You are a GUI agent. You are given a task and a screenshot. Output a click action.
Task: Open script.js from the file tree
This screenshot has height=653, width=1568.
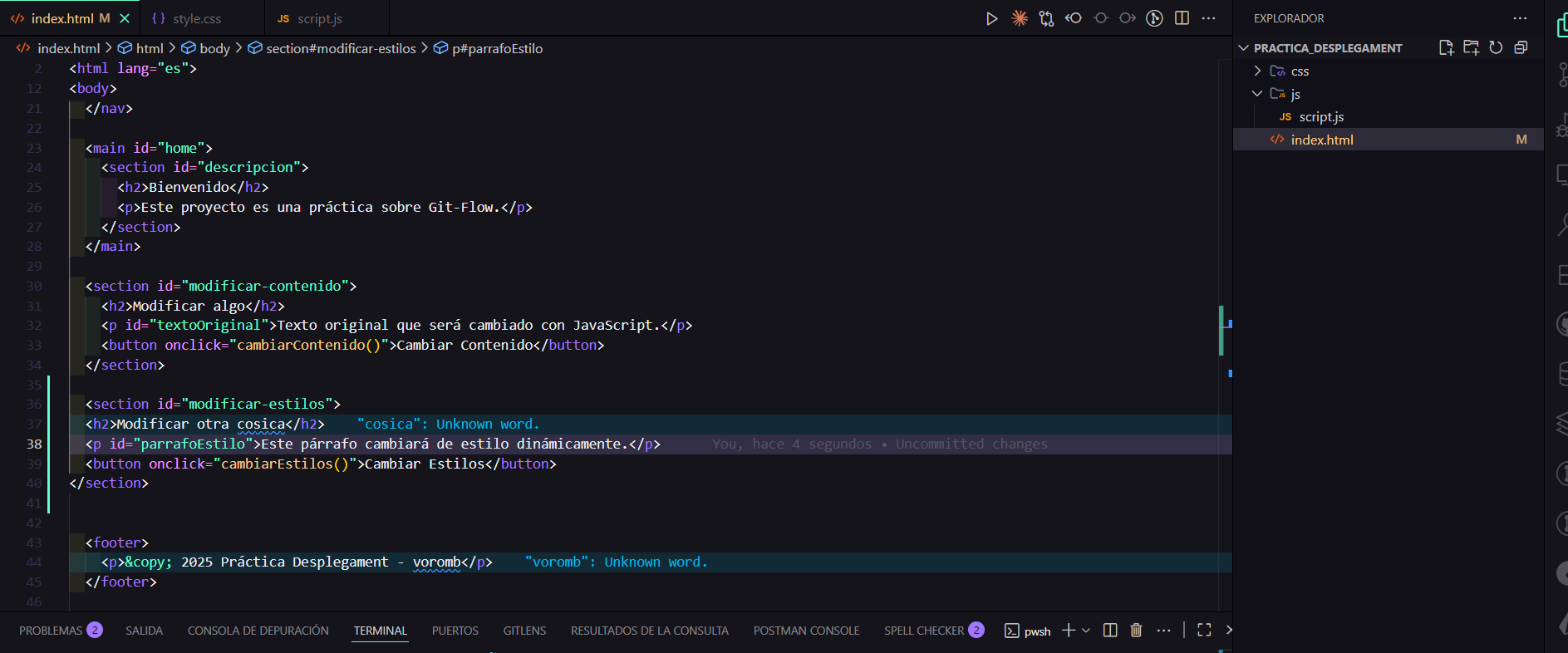click(1321, 117)
